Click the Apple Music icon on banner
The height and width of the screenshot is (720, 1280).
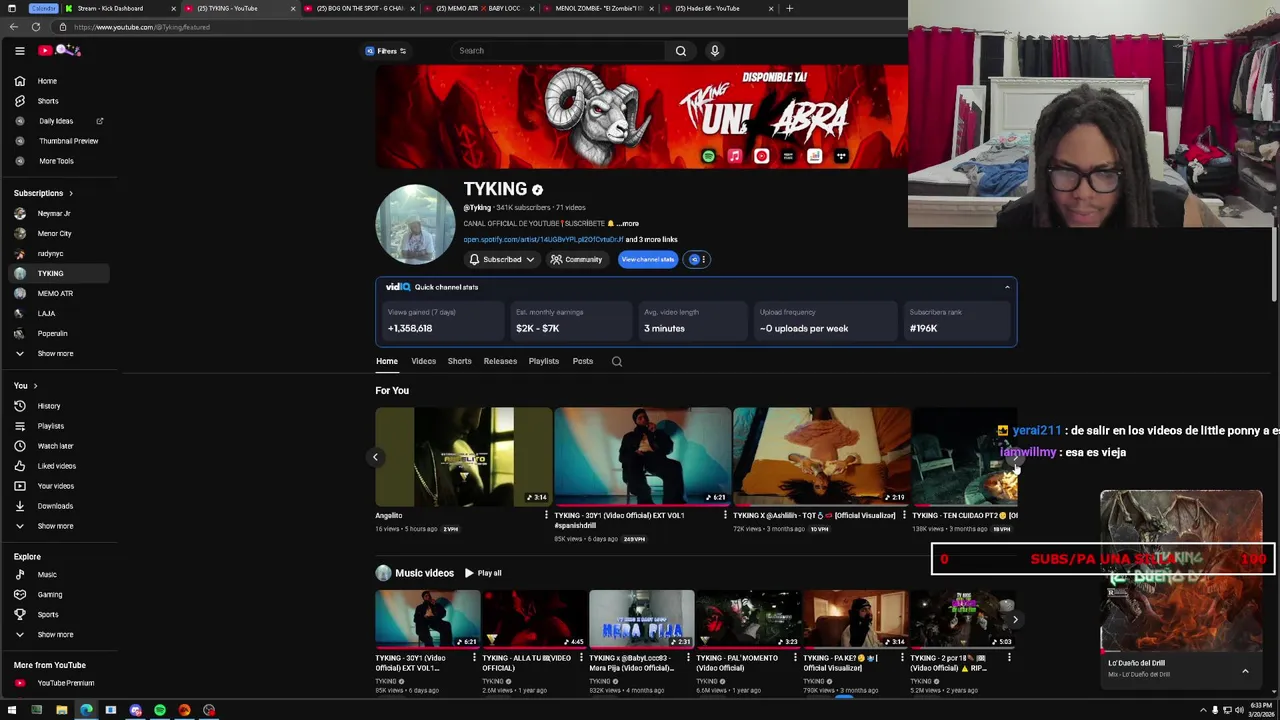(x=735, y=156)
